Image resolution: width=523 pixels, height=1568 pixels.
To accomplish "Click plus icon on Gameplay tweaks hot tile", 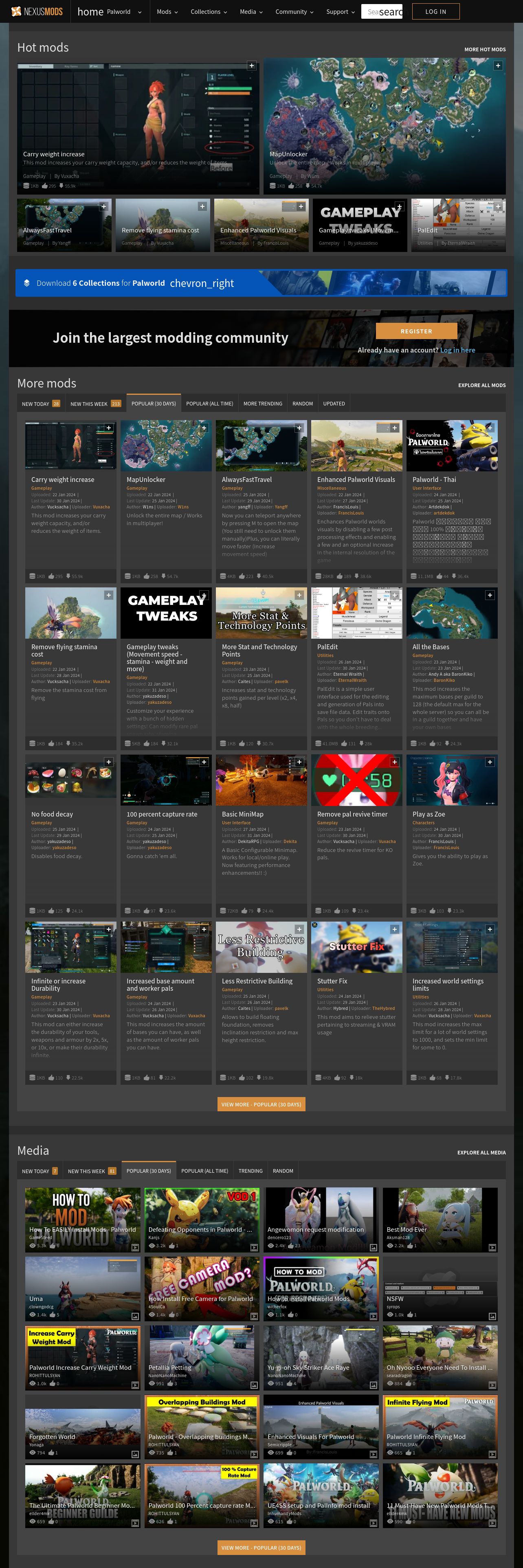I will point(400,206).
